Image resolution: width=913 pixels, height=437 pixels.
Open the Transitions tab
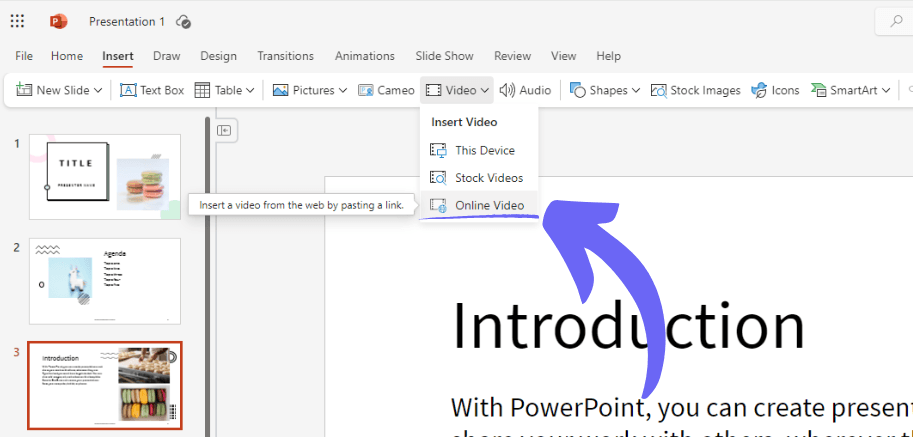coord(285,56)
